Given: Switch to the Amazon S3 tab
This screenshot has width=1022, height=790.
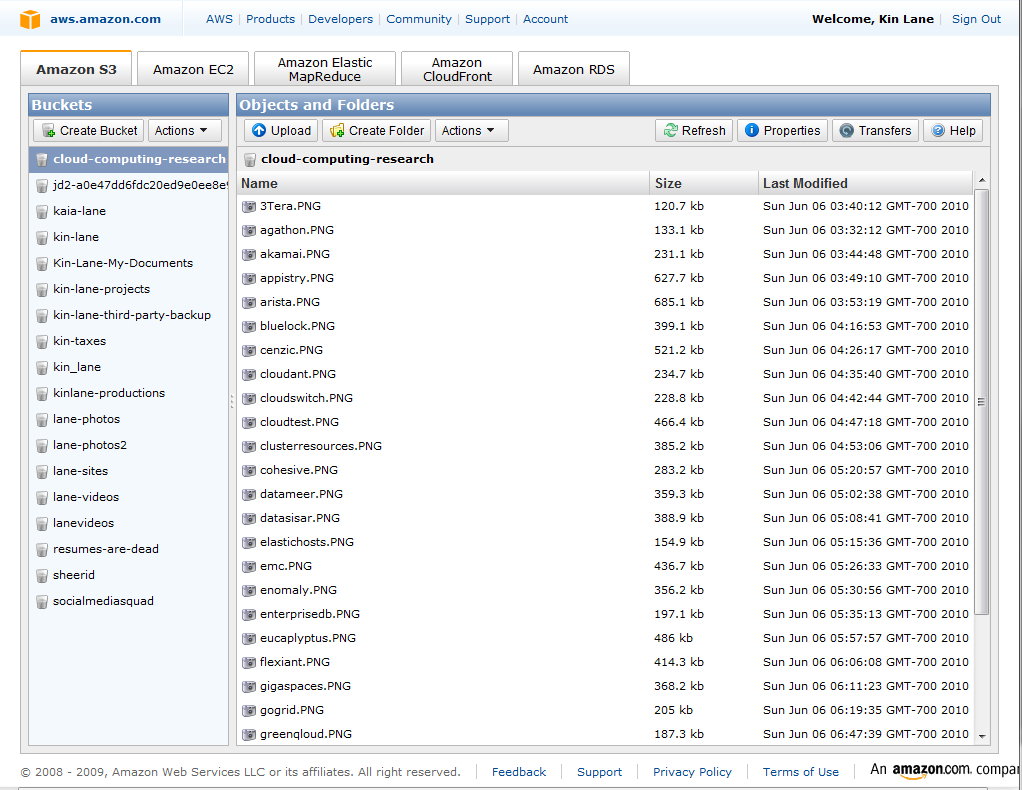Looking at the screenshot, I should [76, 69].
